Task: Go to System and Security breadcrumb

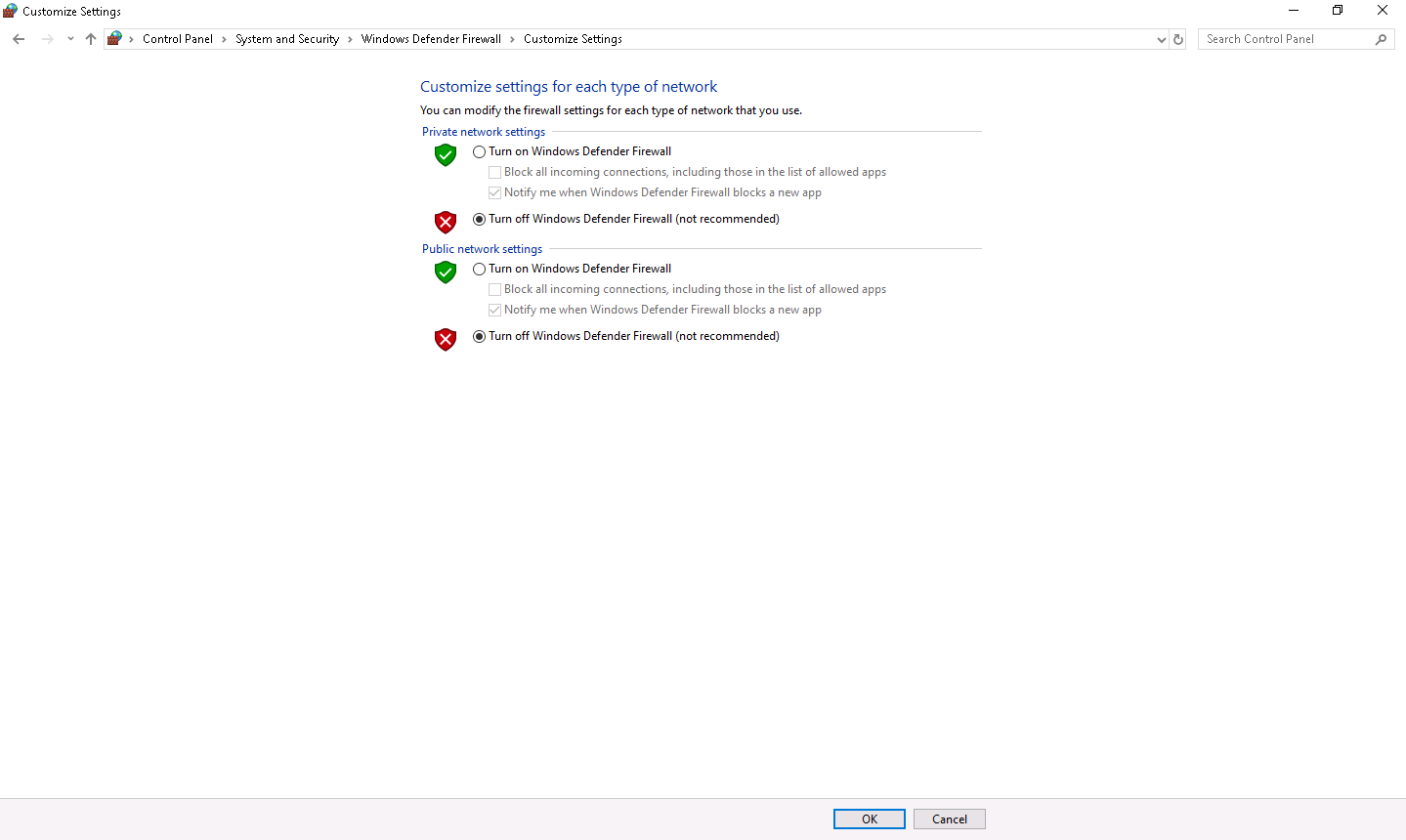Action: coord(287,39)
